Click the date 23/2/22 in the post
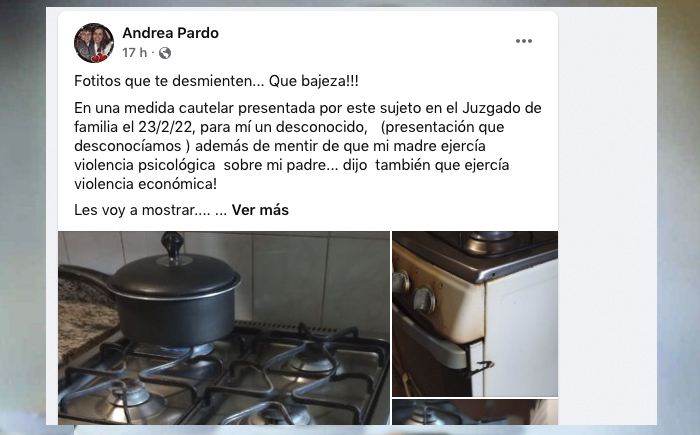The image size is (700, 435). click(x=166, y=127)
